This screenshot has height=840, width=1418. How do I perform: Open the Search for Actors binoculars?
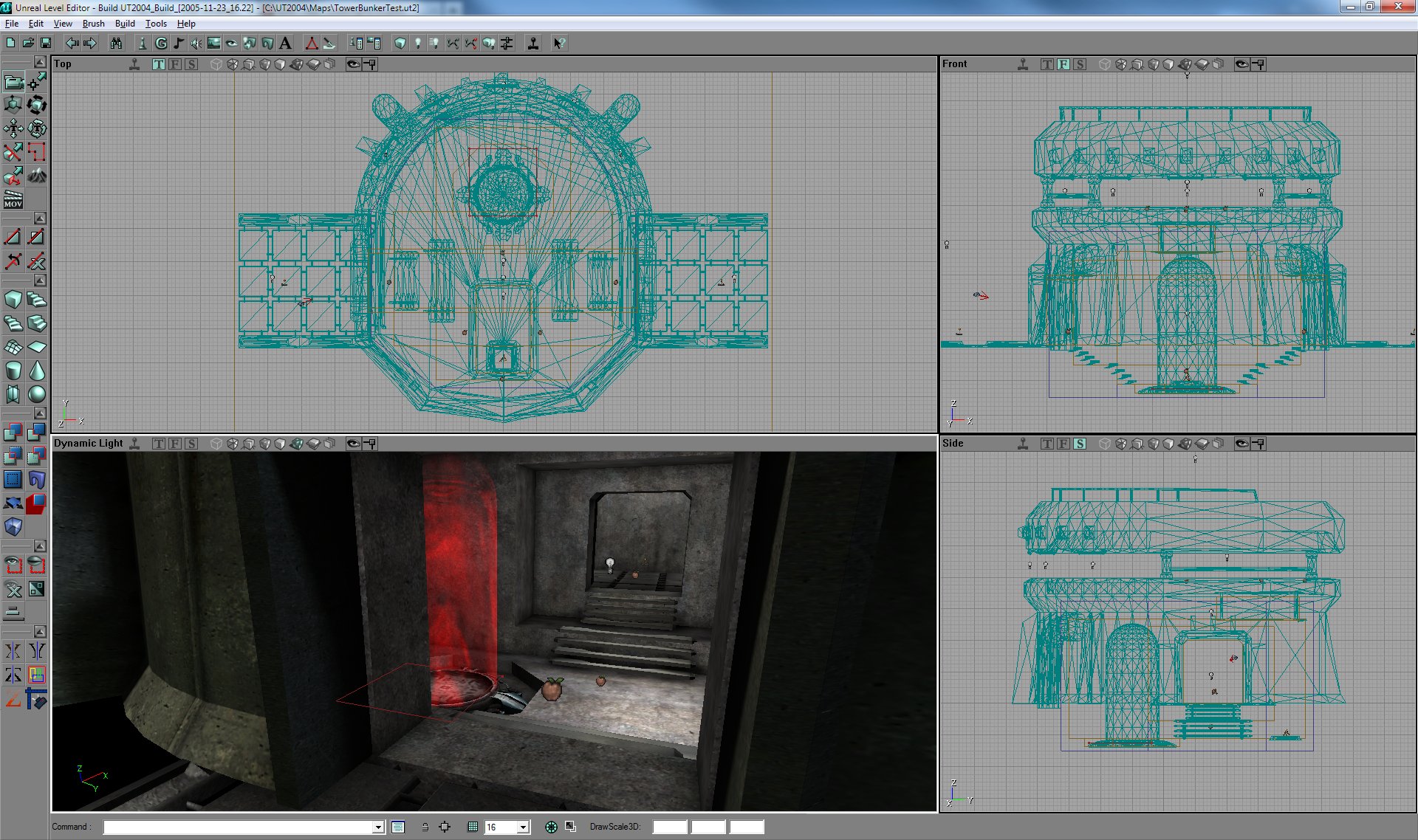(116, 44)
